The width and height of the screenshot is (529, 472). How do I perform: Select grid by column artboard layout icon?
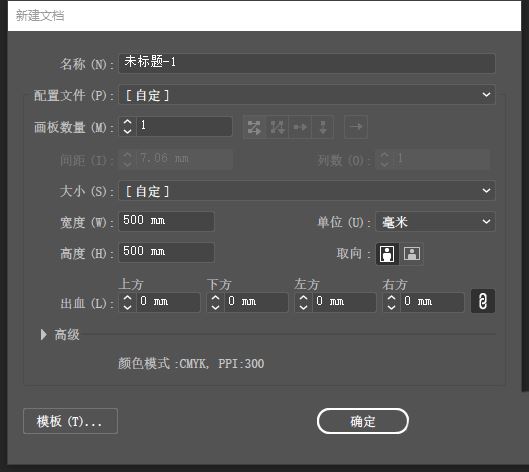[x=277, y=127]
